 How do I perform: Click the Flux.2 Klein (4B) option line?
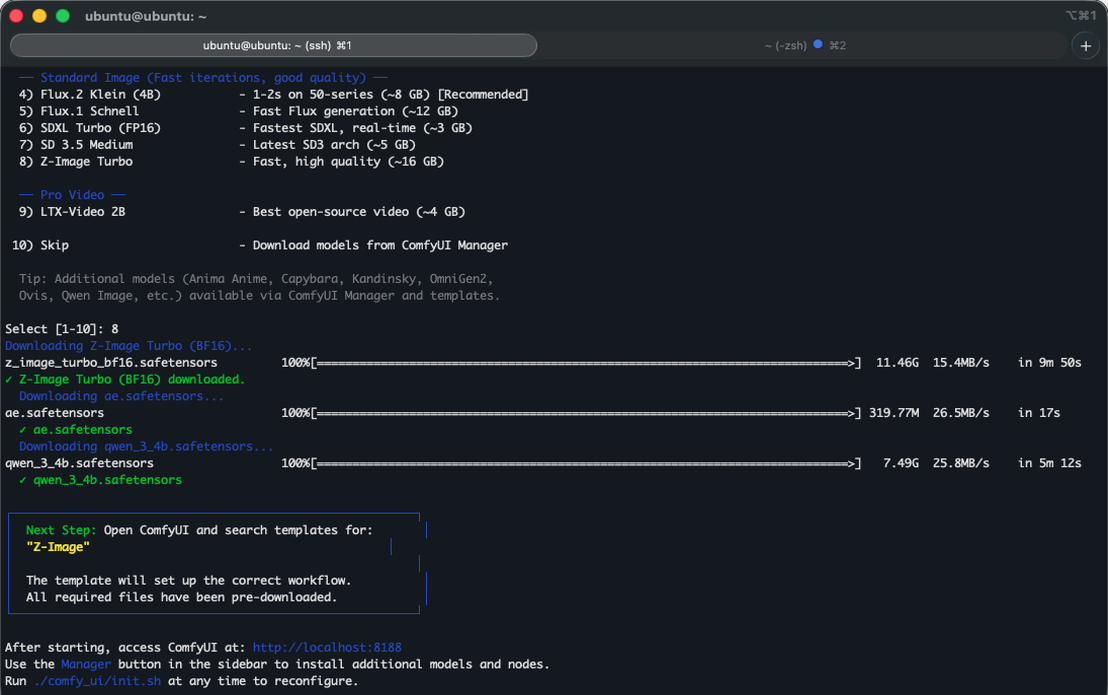pos(273,95)
